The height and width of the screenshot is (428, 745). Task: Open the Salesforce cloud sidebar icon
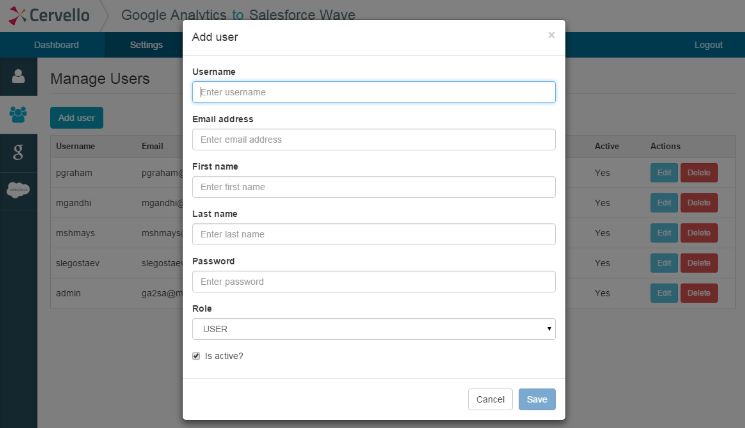(18, 190)
